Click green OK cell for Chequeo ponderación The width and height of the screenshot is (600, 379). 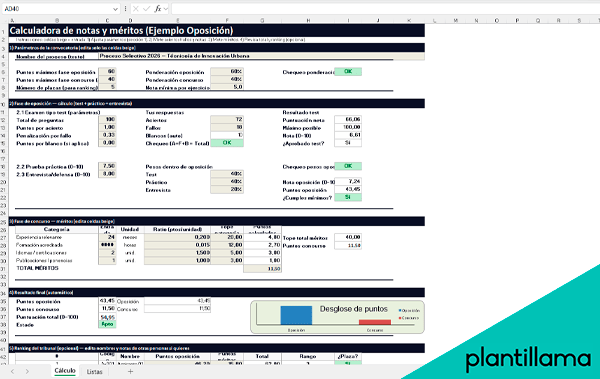click(348, 72)
